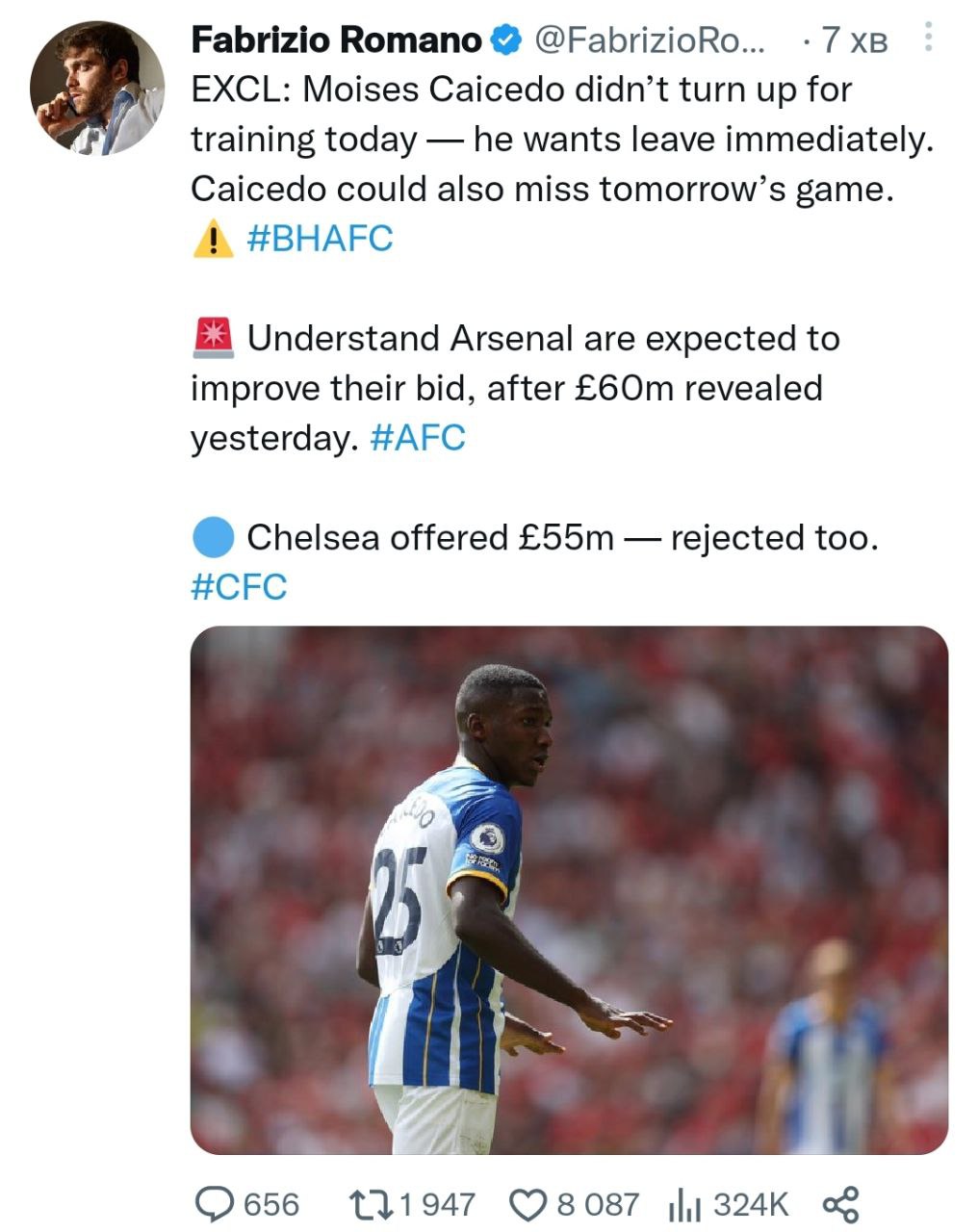The width and height of the screenshot is (978, 1232).
Task: Click the Fabrizio Romano display name
Action: click(336, 40)
